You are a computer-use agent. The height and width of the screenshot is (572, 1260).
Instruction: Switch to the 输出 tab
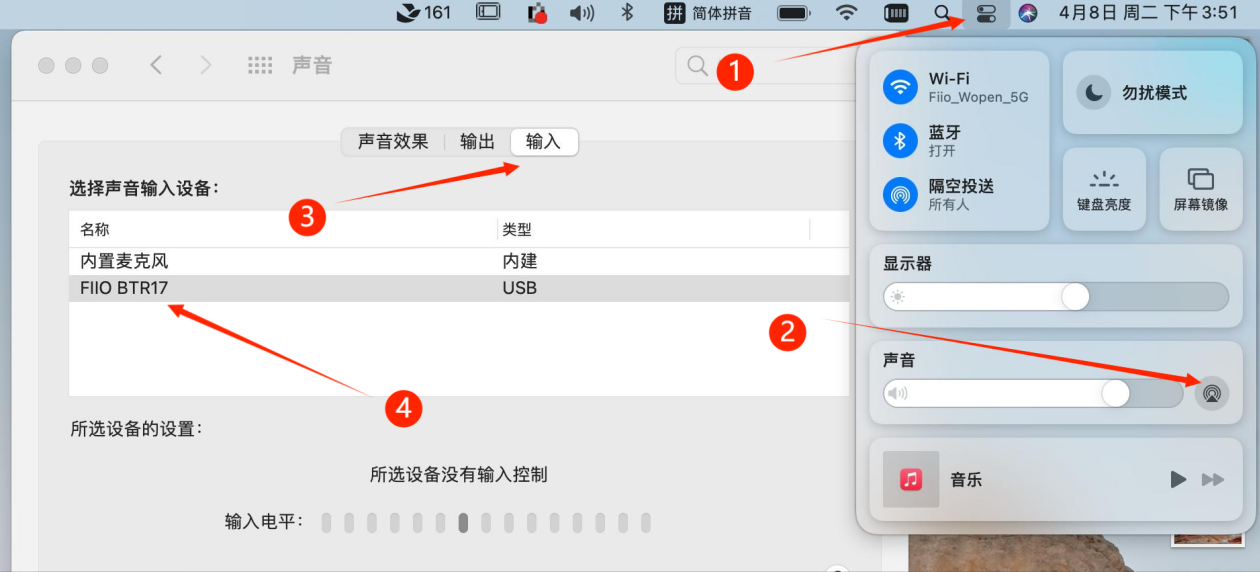[x=477, y=142]
